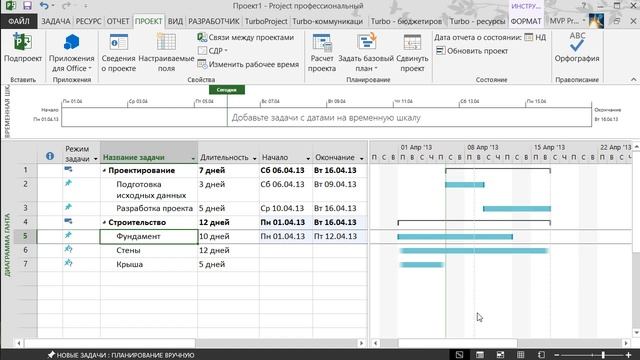
Task: Click the status date calendar icon
Action: click(x=529, y=37)
